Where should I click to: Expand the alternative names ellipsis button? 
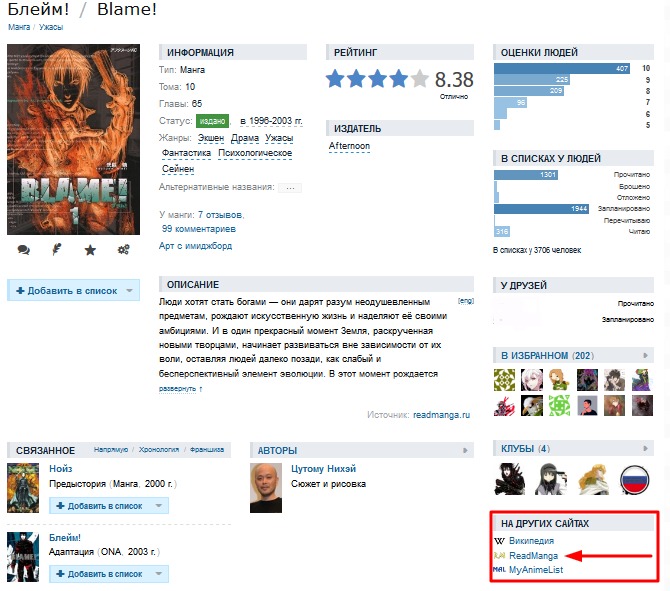click(x=290, y=188)
